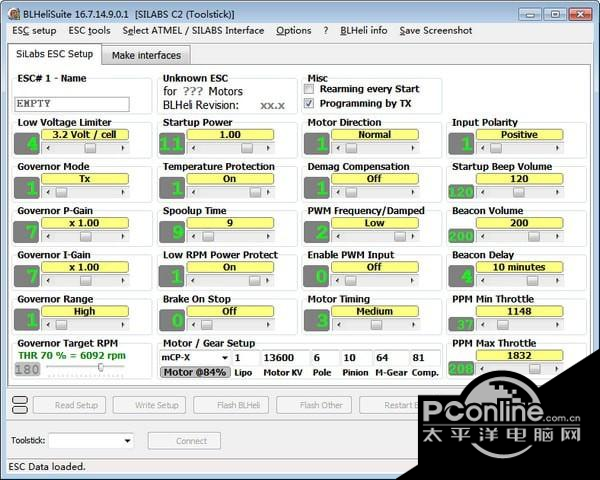This screenshot has width=600, height=480.
Task: Click right arrow of Motor Direction scrollbar
Action: pyautogui.click(x=413, y=148)
